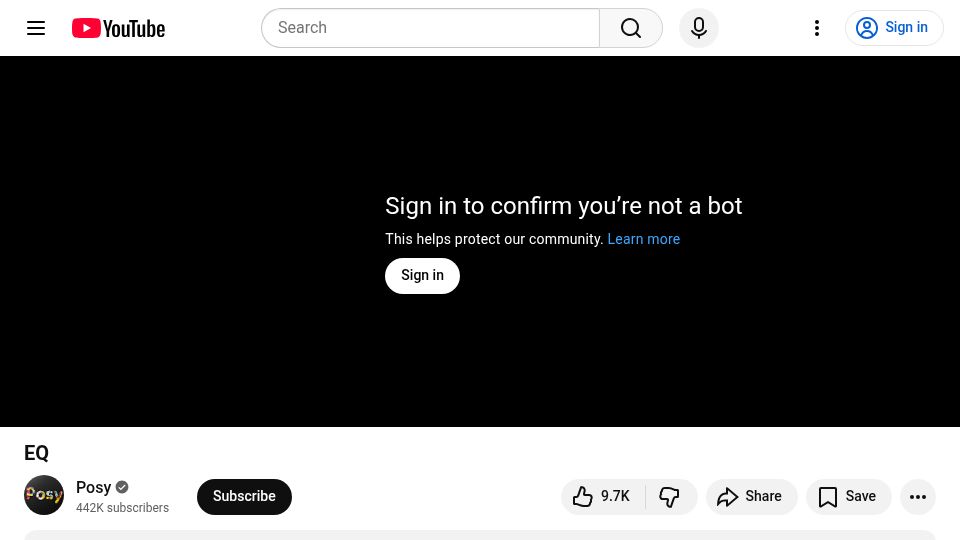The width and height of the screenshot is (960, 540).
Task: Click Sign in on the video player
Action: [422, 276]
